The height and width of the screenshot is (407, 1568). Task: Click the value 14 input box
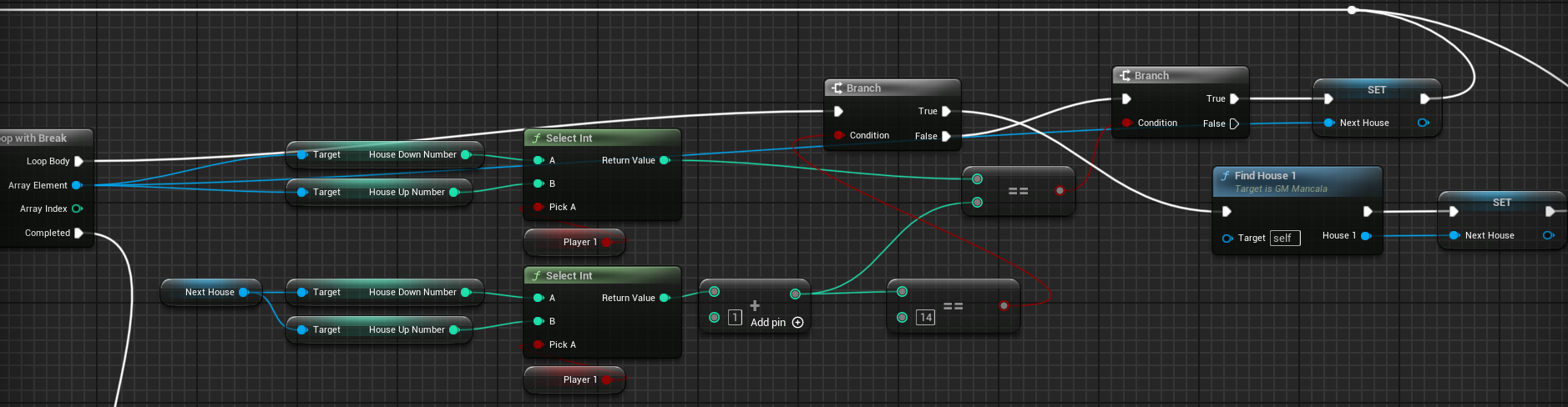tap(925, 318)
